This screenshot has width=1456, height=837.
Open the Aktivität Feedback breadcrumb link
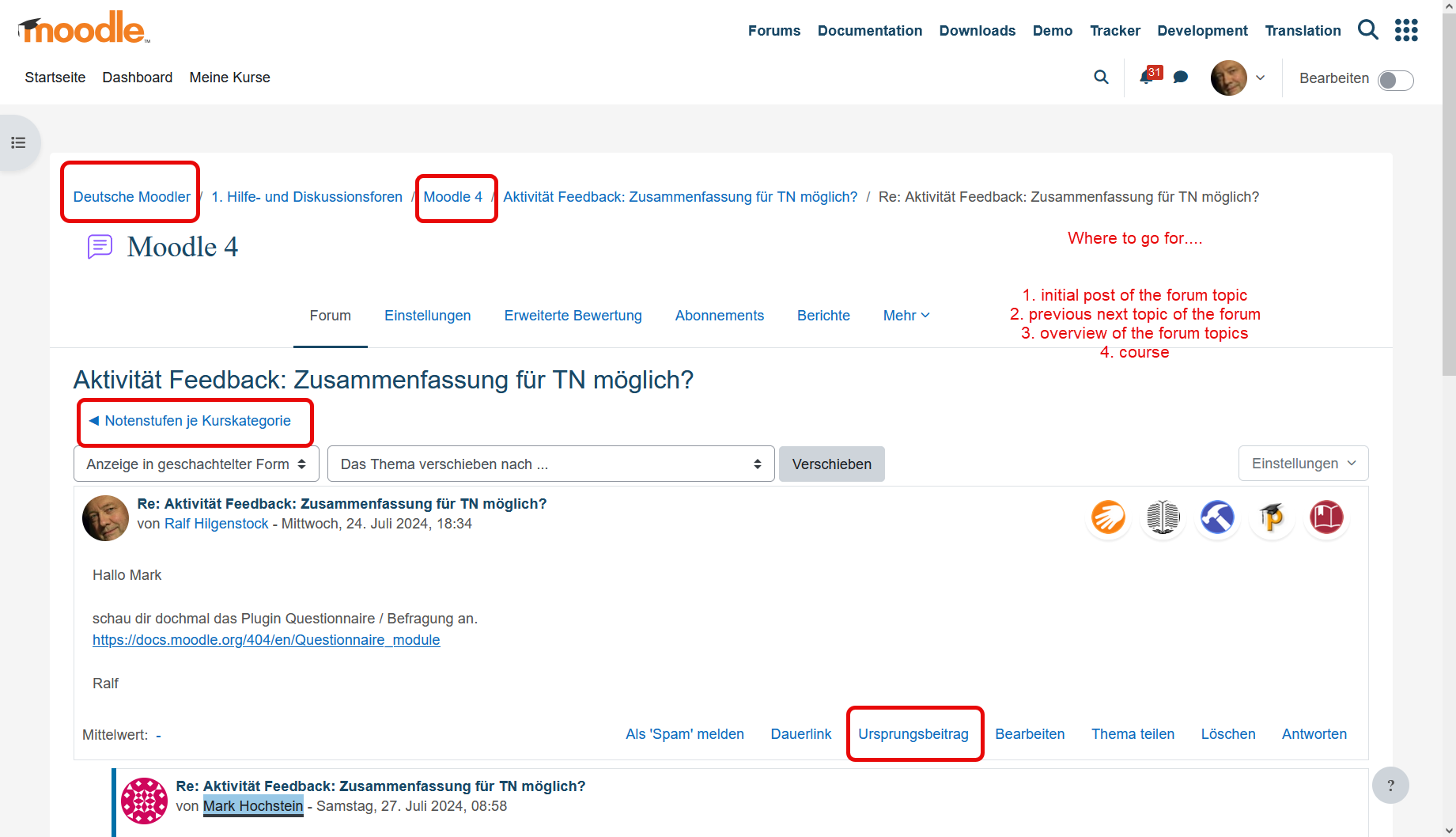tap(680, 197)
